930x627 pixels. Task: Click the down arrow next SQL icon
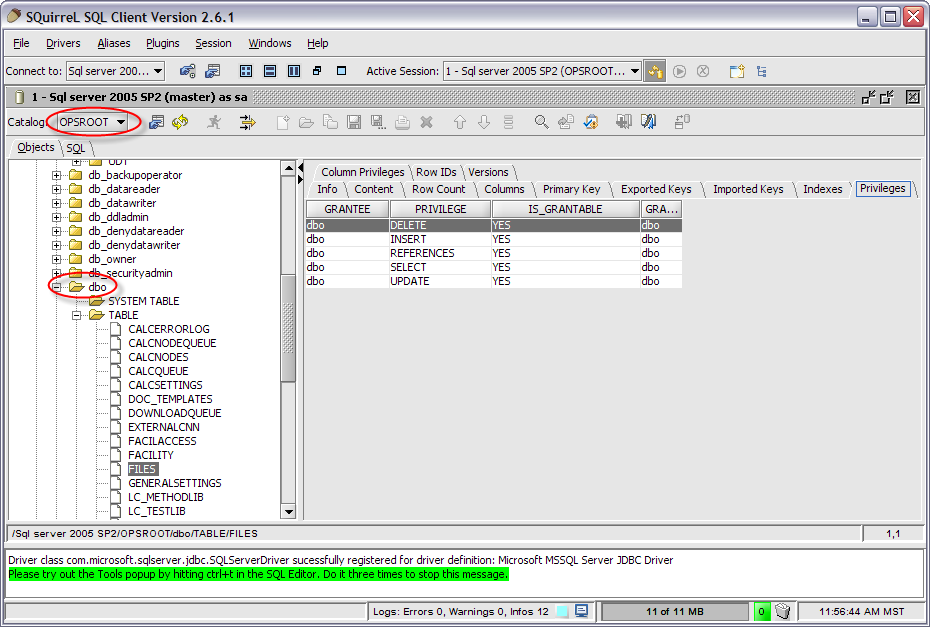pos(484,122)
